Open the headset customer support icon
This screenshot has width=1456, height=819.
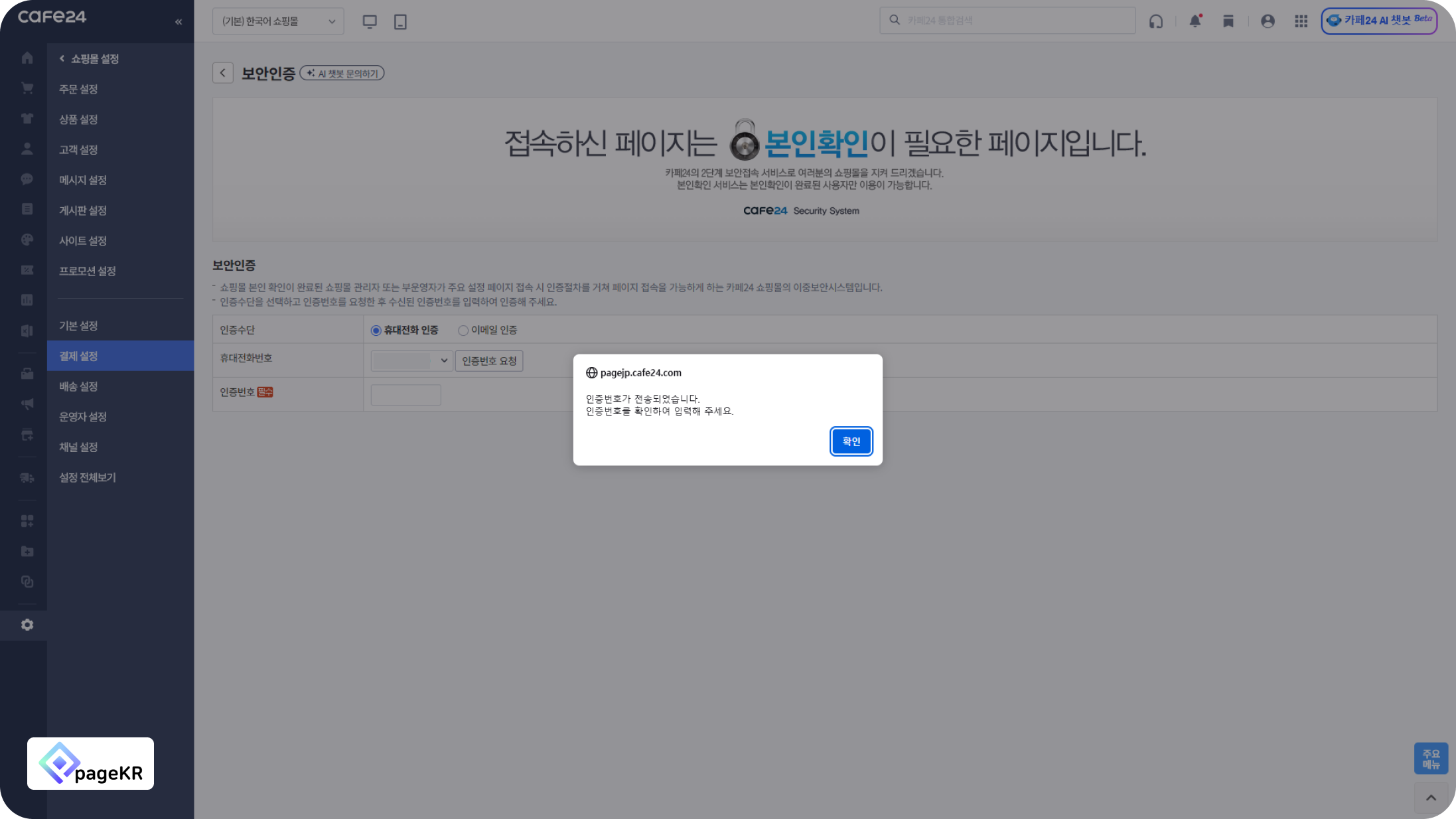pos(1156,21)
